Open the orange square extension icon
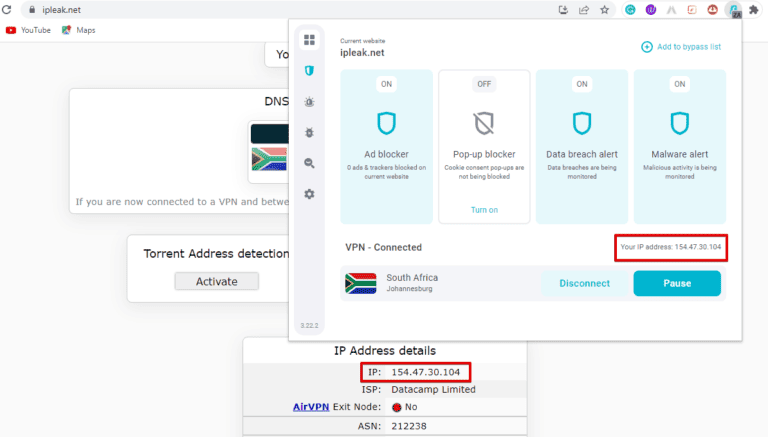This screenshot has height=437, width=768. click(692, 9)
